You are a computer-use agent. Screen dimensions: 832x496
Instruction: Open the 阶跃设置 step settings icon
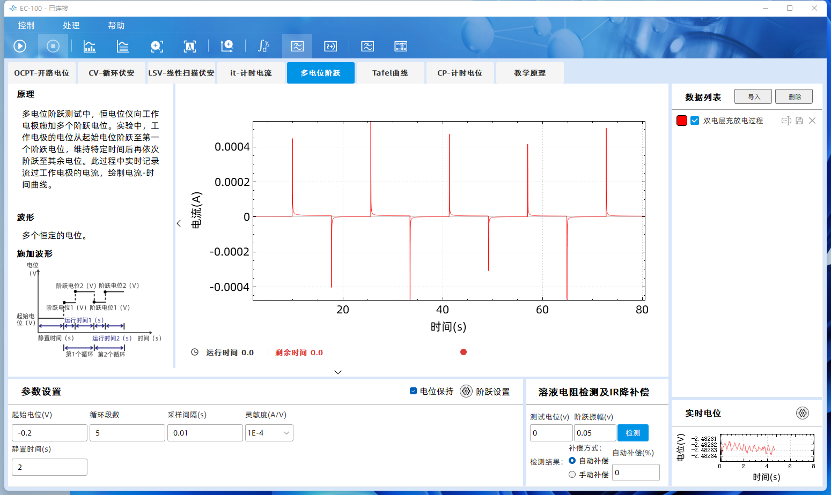click(x=466, y=391)
